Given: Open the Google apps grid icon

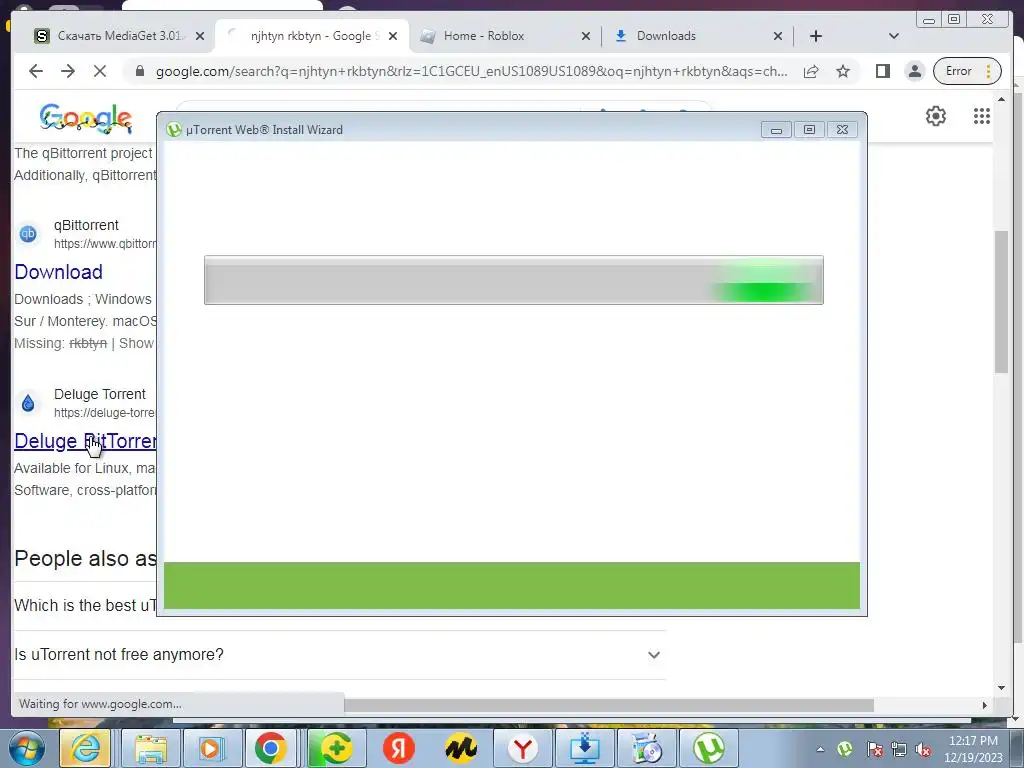Looking at the screenshot, I should coord(982,116).
